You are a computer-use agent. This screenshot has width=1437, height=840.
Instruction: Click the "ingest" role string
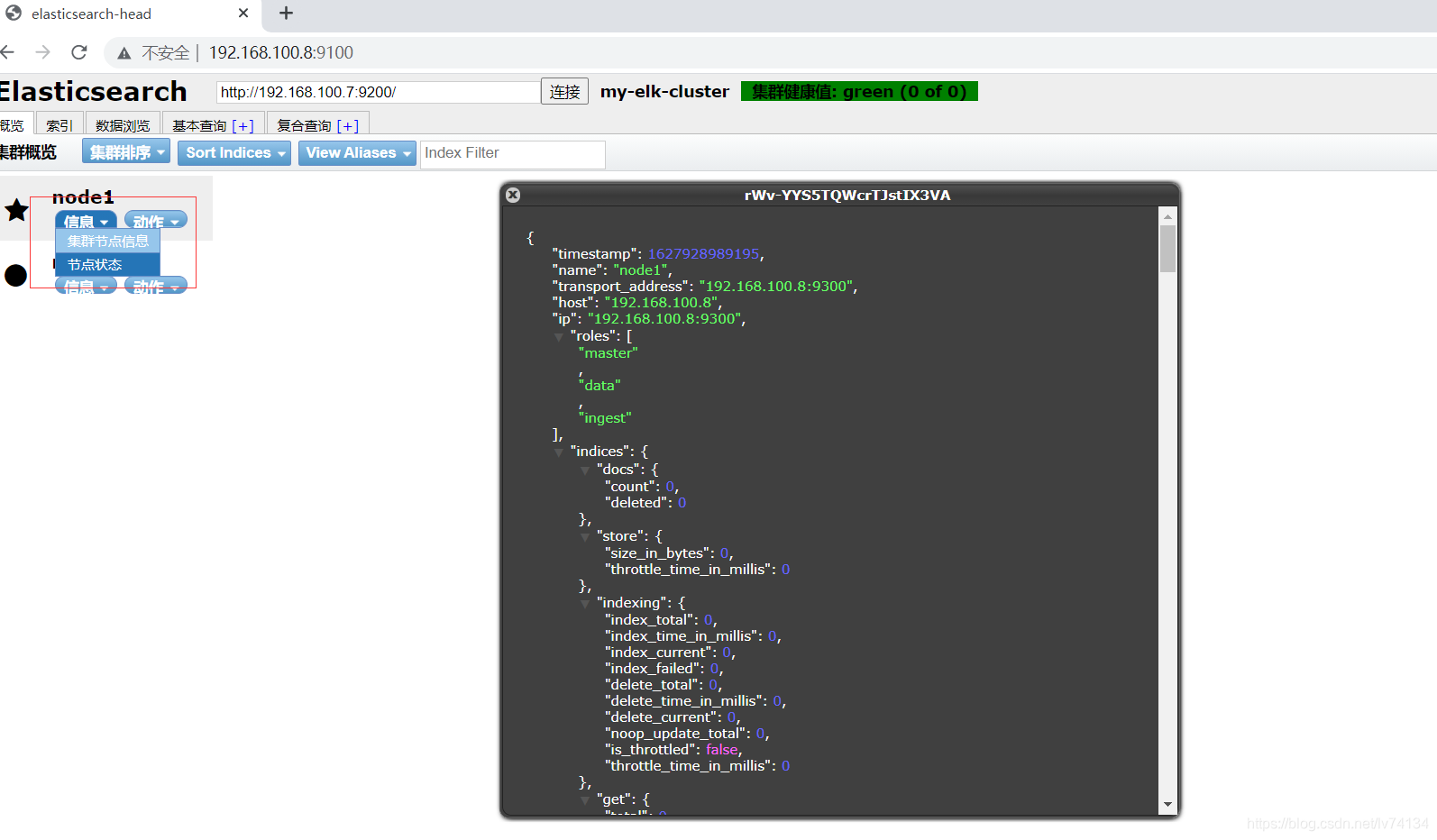click(605, 418)
